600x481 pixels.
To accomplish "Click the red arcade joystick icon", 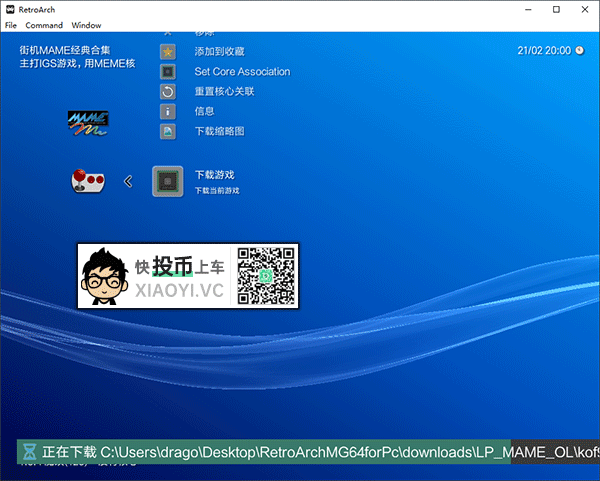I will pos(87,181).
